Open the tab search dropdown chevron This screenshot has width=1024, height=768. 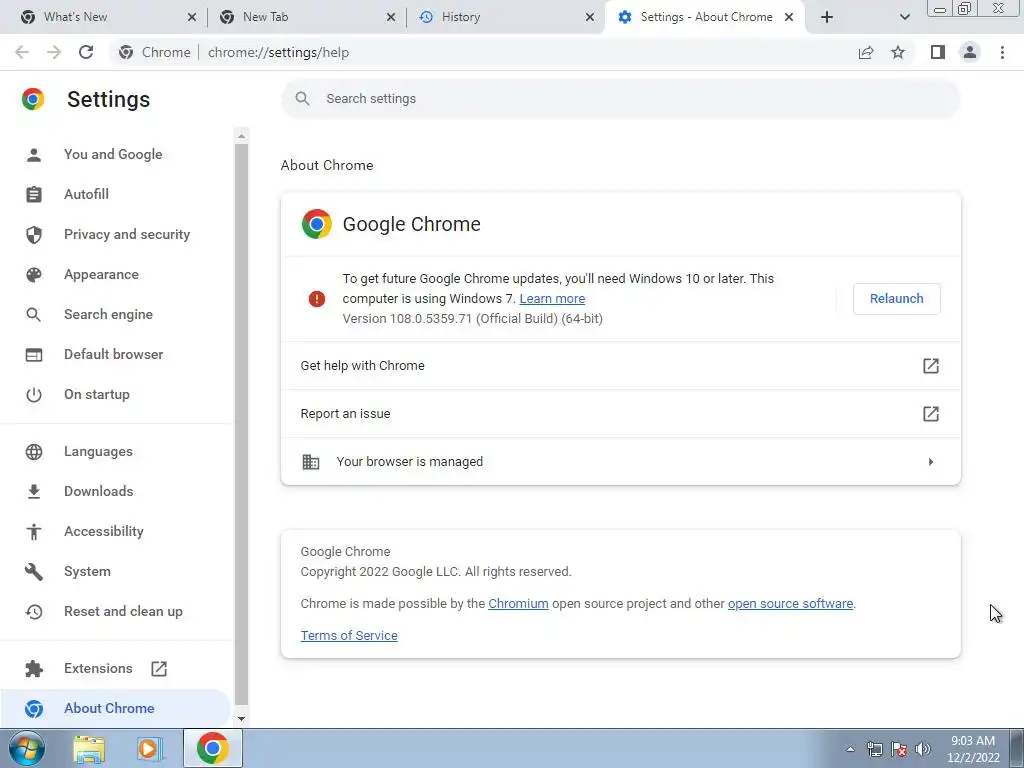904,17
